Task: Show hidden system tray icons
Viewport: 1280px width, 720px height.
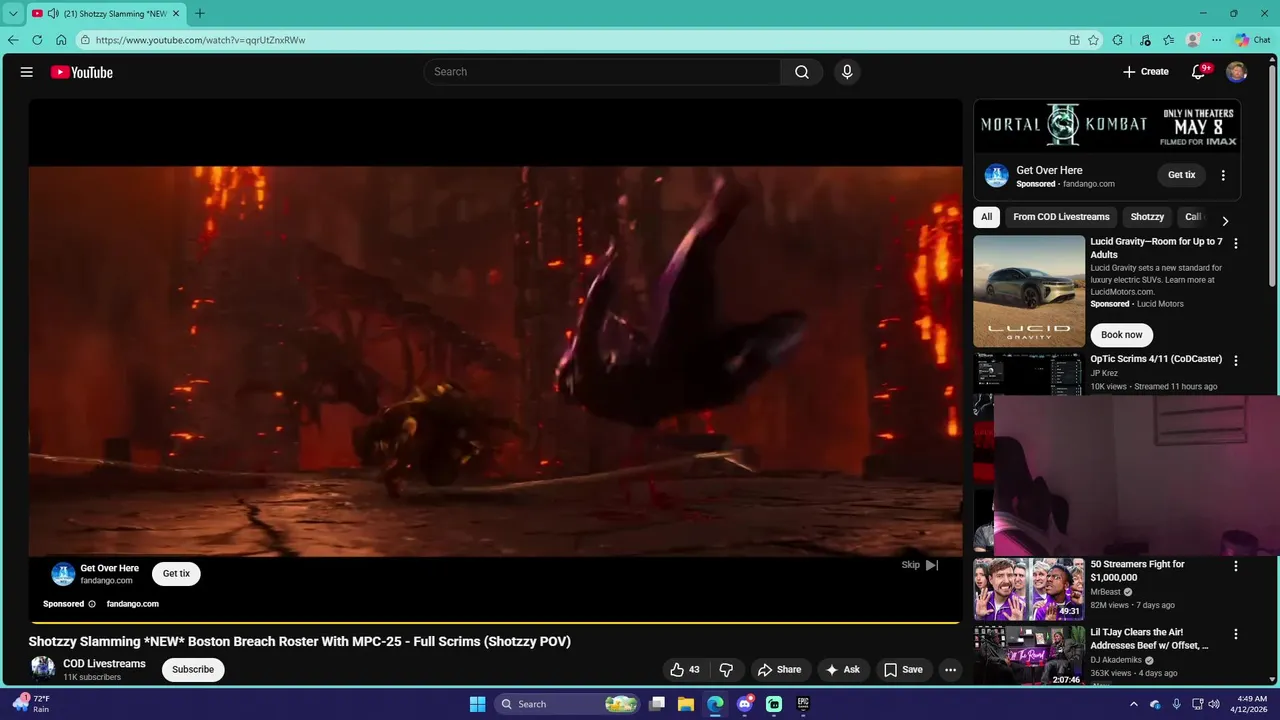Action: point(1133,704)
